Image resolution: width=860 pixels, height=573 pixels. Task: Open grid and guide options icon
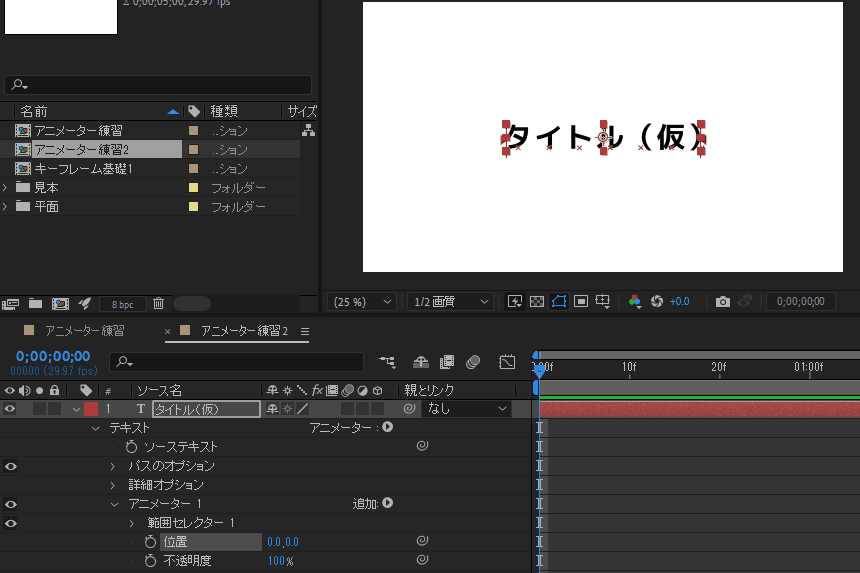(x=603, y=302)
